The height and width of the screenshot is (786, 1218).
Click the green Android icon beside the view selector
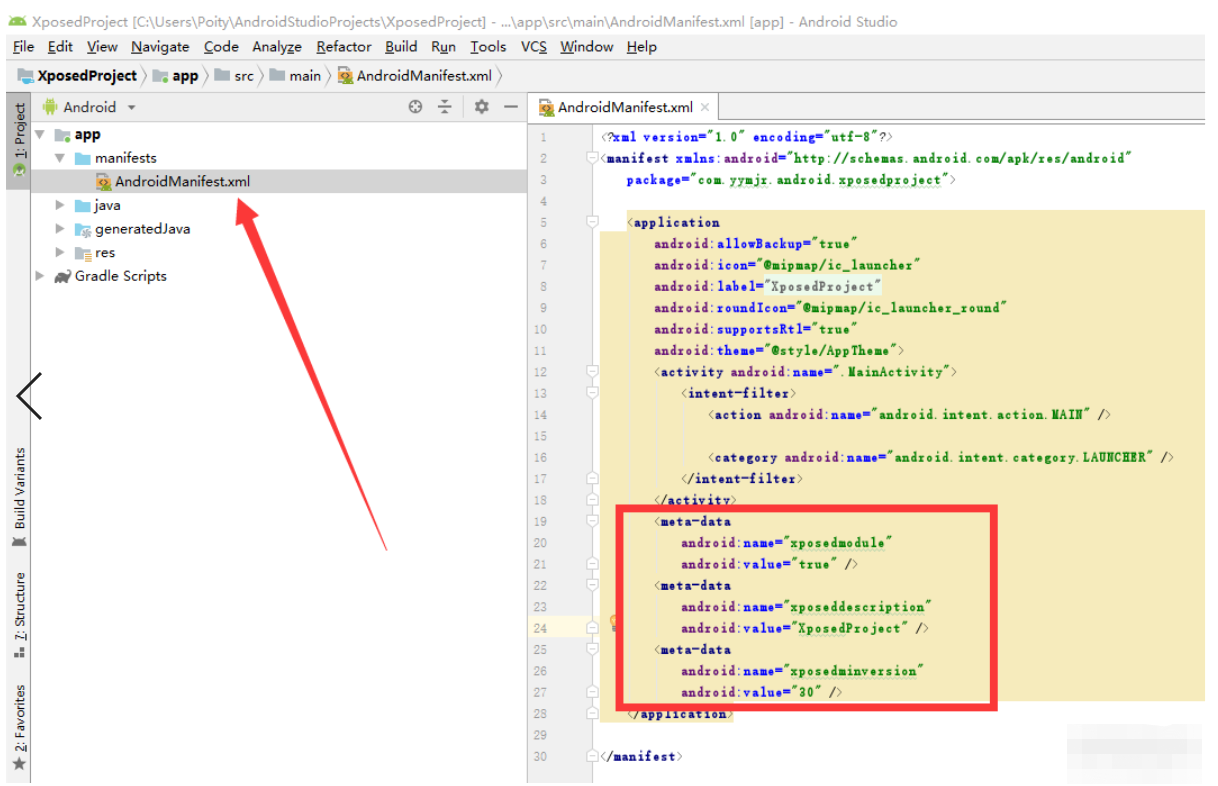tap(50, 107)
